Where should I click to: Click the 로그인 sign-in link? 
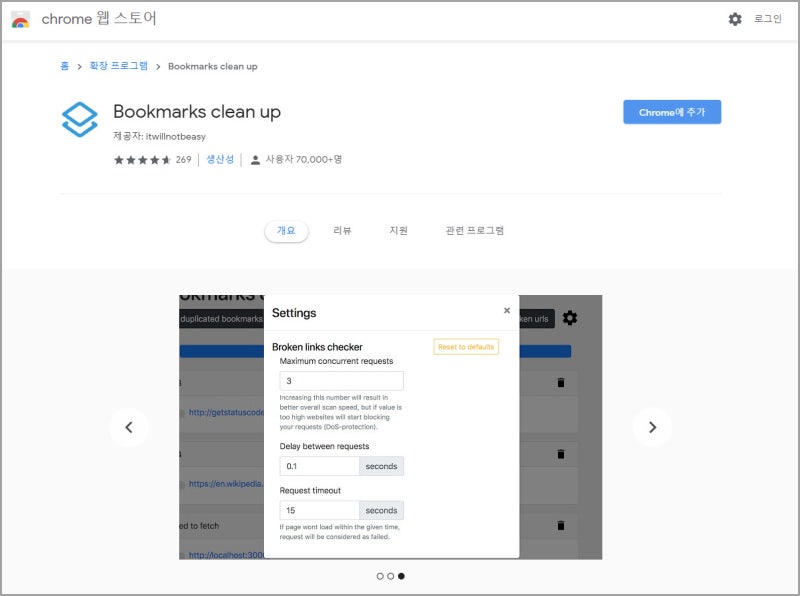767,19
